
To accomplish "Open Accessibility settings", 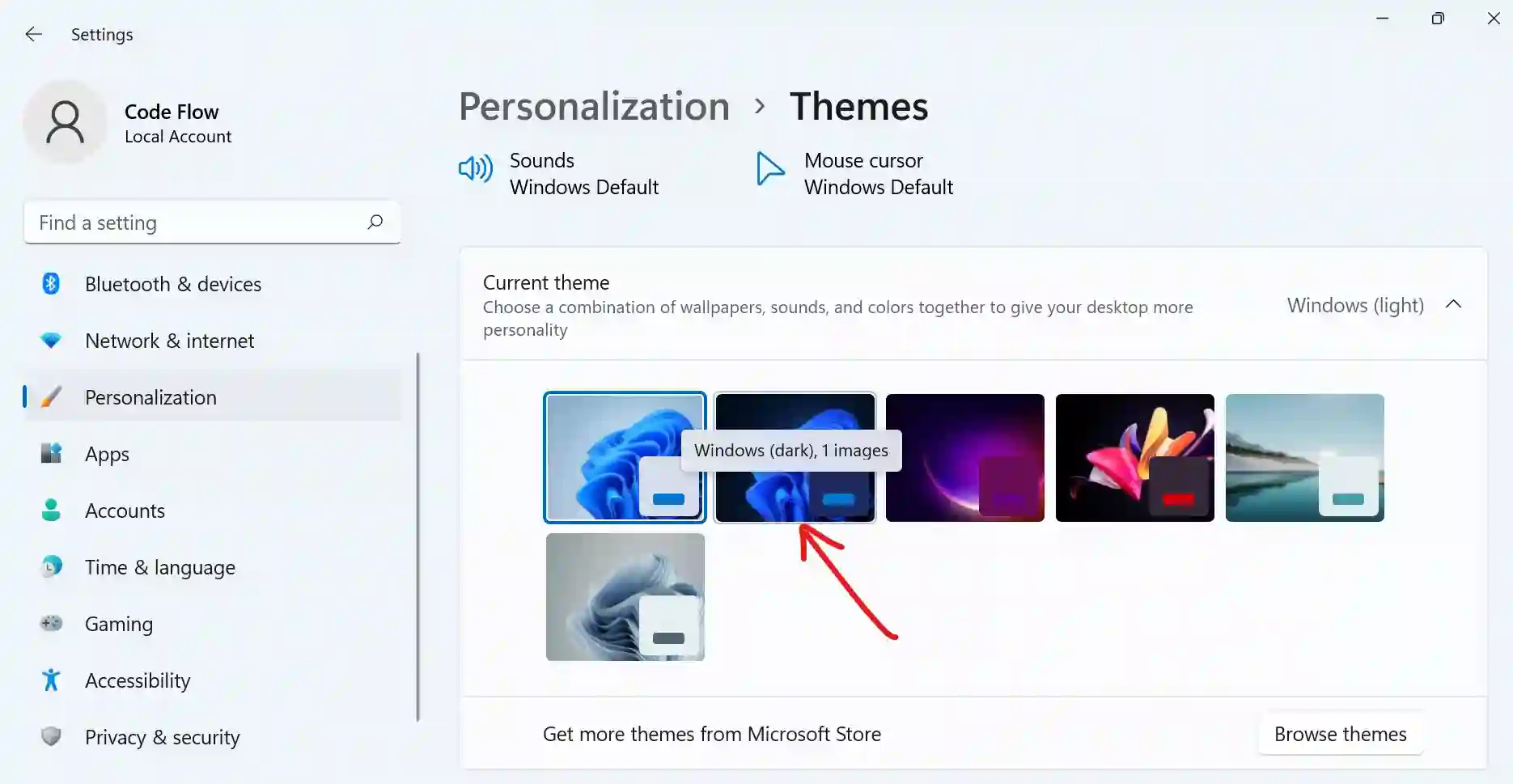I will [x=212, y=680].
